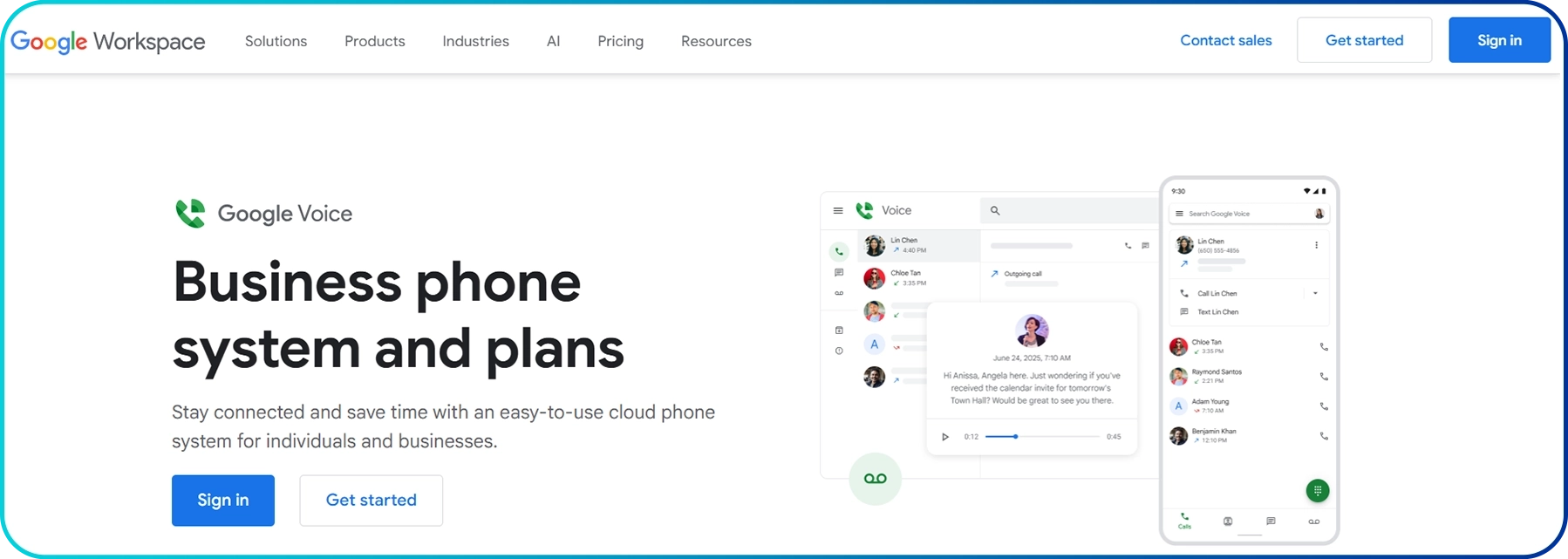This screenshot has height=559, width=1568.
Task: Click the Outgoing call arrow icon
Action: pyautogui.click(x=994, y=274)
